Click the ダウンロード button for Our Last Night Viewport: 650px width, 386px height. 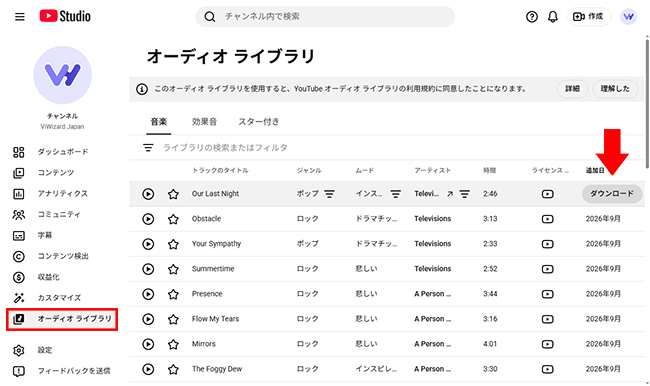point(612,194)
